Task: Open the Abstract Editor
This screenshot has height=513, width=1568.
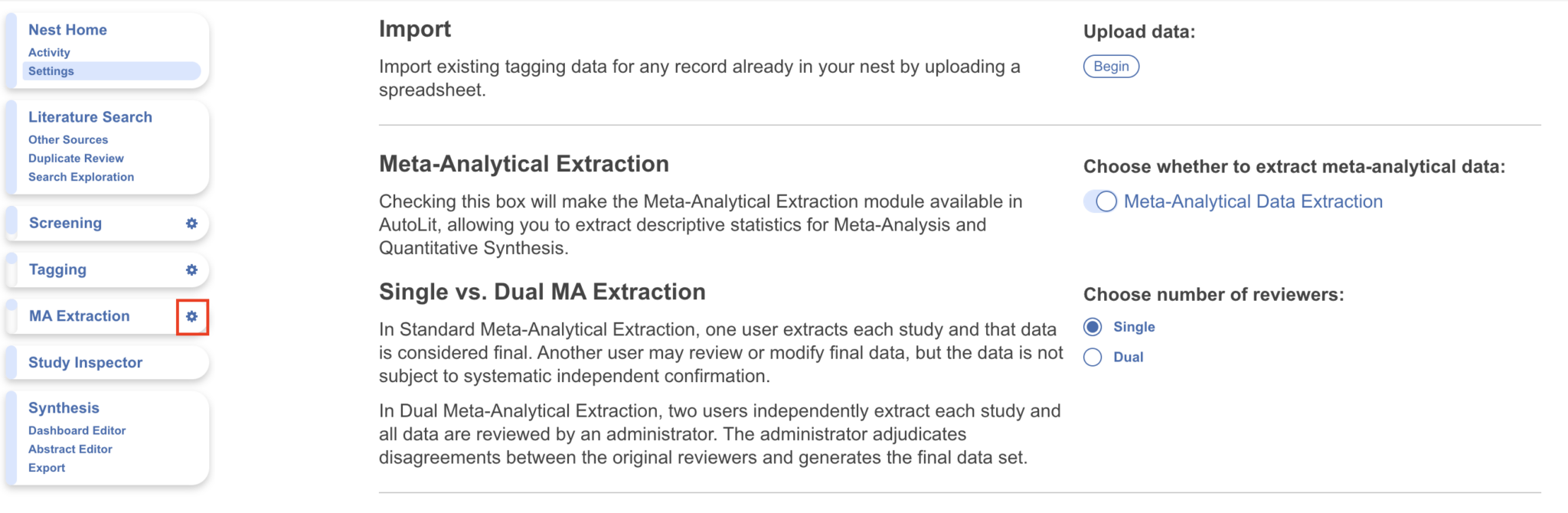Action: point(70,449)
